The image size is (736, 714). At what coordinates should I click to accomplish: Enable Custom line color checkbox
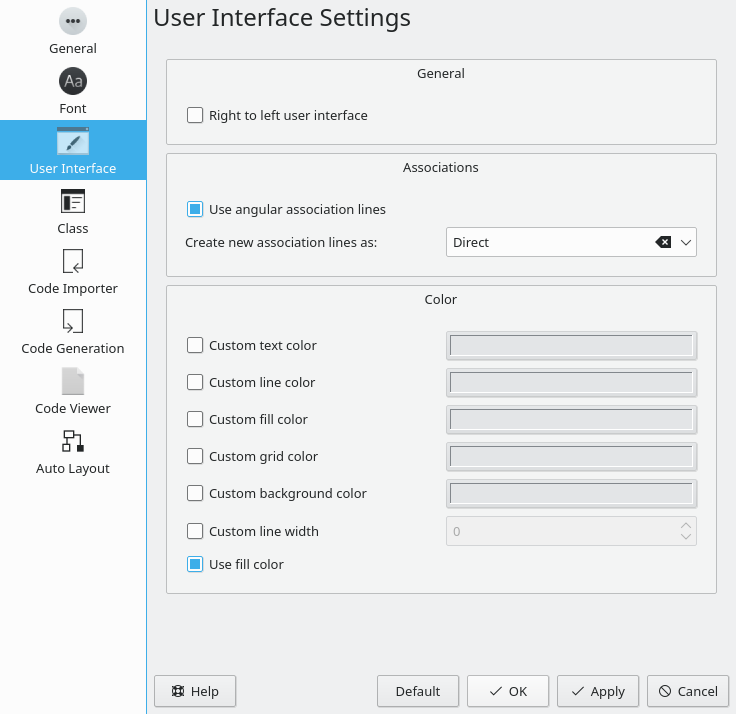[195, 382]
